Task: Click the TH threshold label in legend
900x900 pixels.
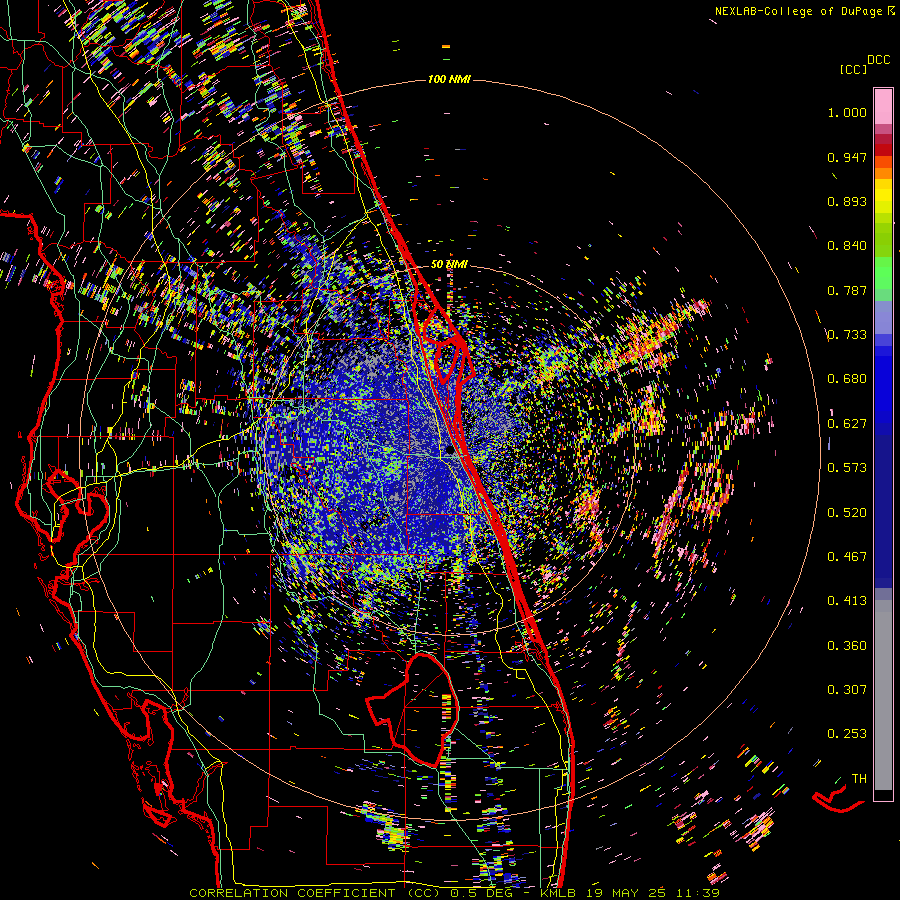Action: click(x=859, y=779)
